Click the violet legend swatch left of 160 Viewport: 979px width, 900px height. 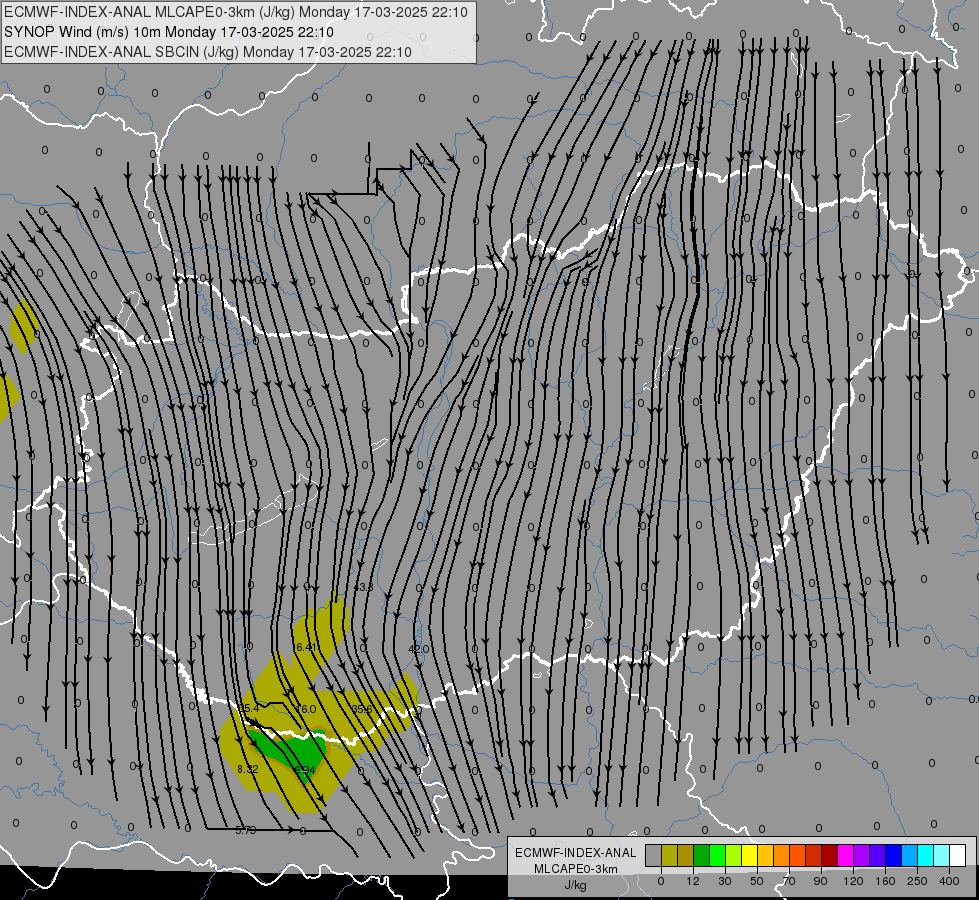878,855
